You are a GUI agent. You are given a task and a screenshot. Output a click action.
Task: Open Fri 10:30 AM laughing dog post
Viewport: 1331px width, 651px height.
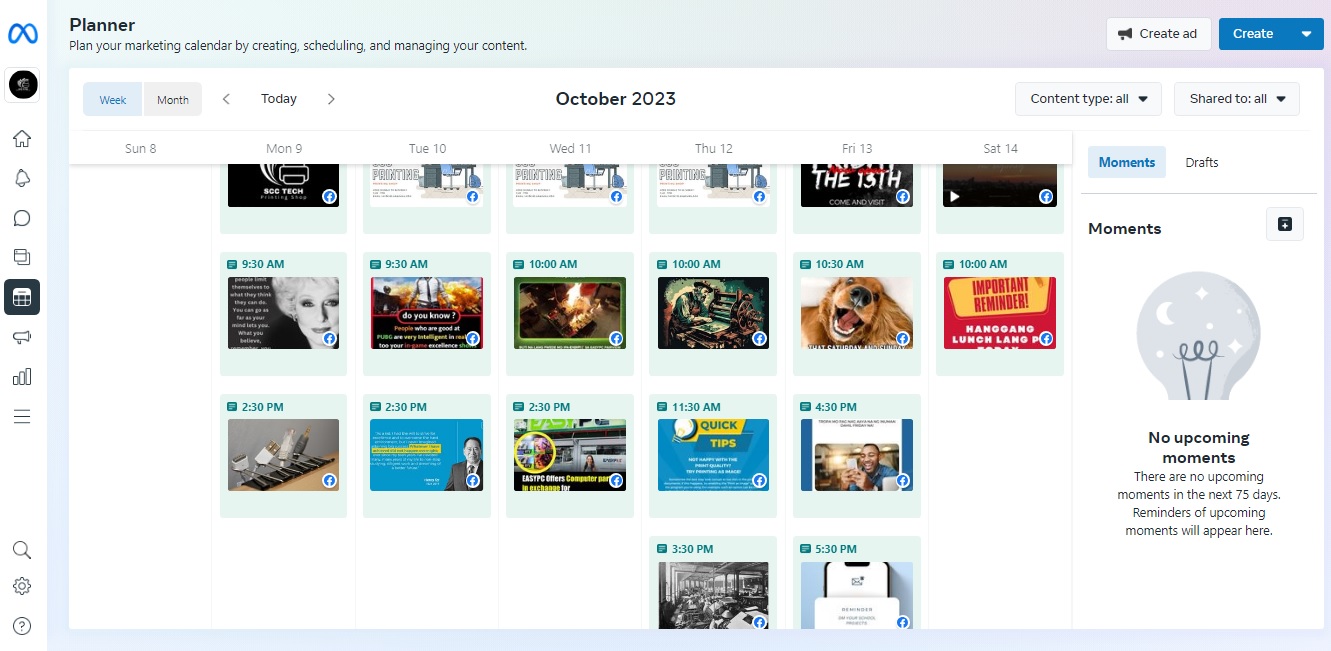tap(857, 313)
